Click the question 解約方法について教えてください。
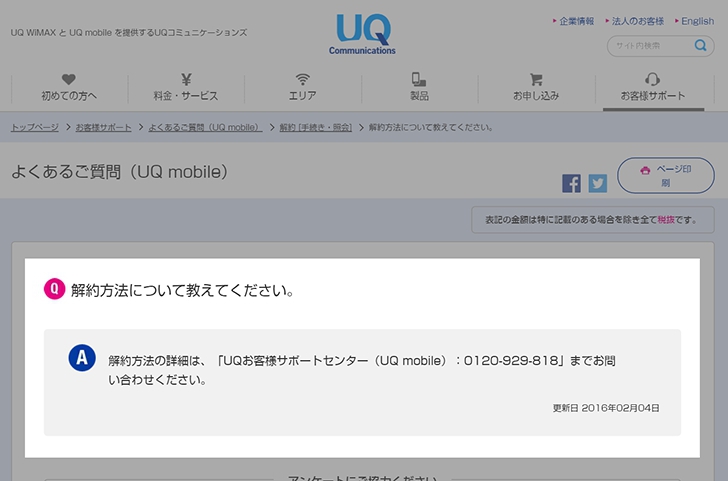728x481 pixels. point(182,290)
